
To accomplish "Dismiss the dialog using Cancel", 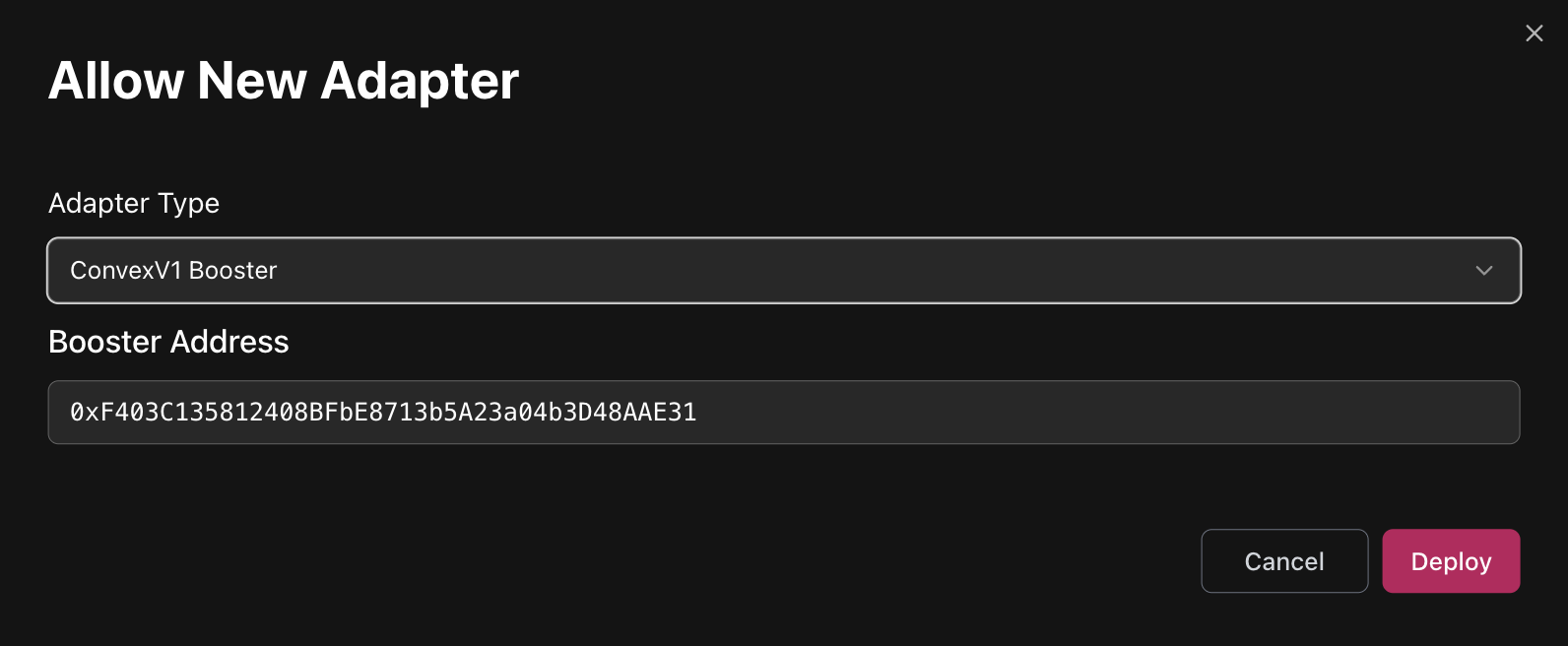I will 1283,561.
